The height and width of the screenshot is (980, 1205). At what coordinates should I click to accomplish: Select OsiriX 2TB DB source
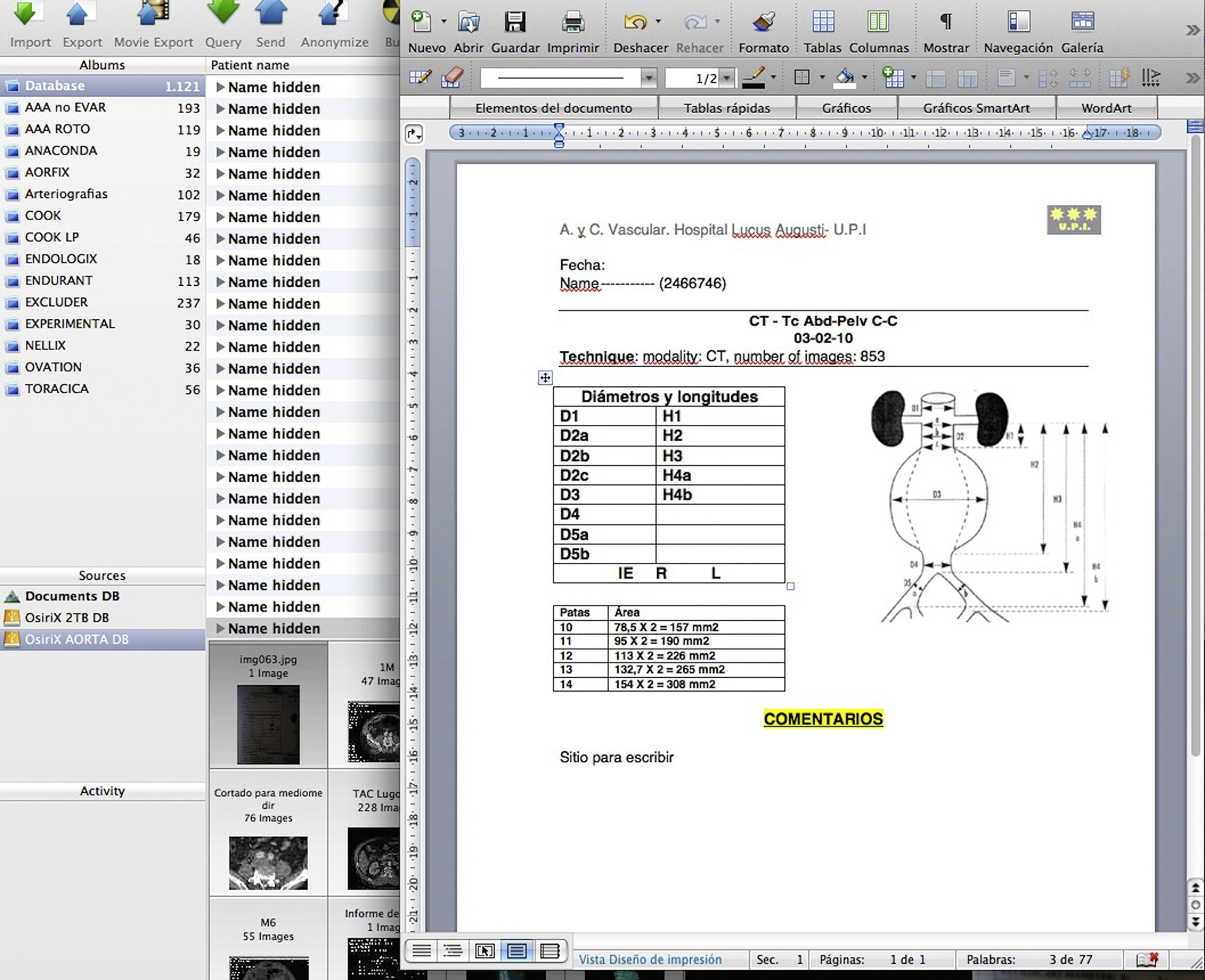point(67,618)
